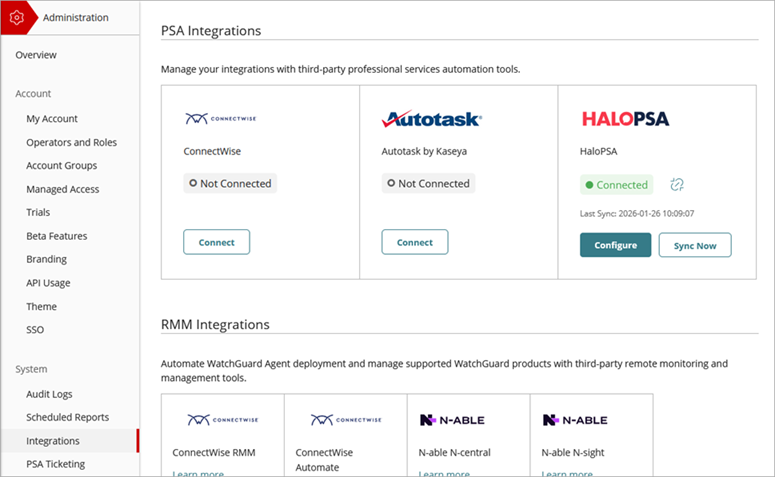Click the RMM Integrations heading
Image resolution: width=775 pixels, height=478 pixels.
click(215, 325)
